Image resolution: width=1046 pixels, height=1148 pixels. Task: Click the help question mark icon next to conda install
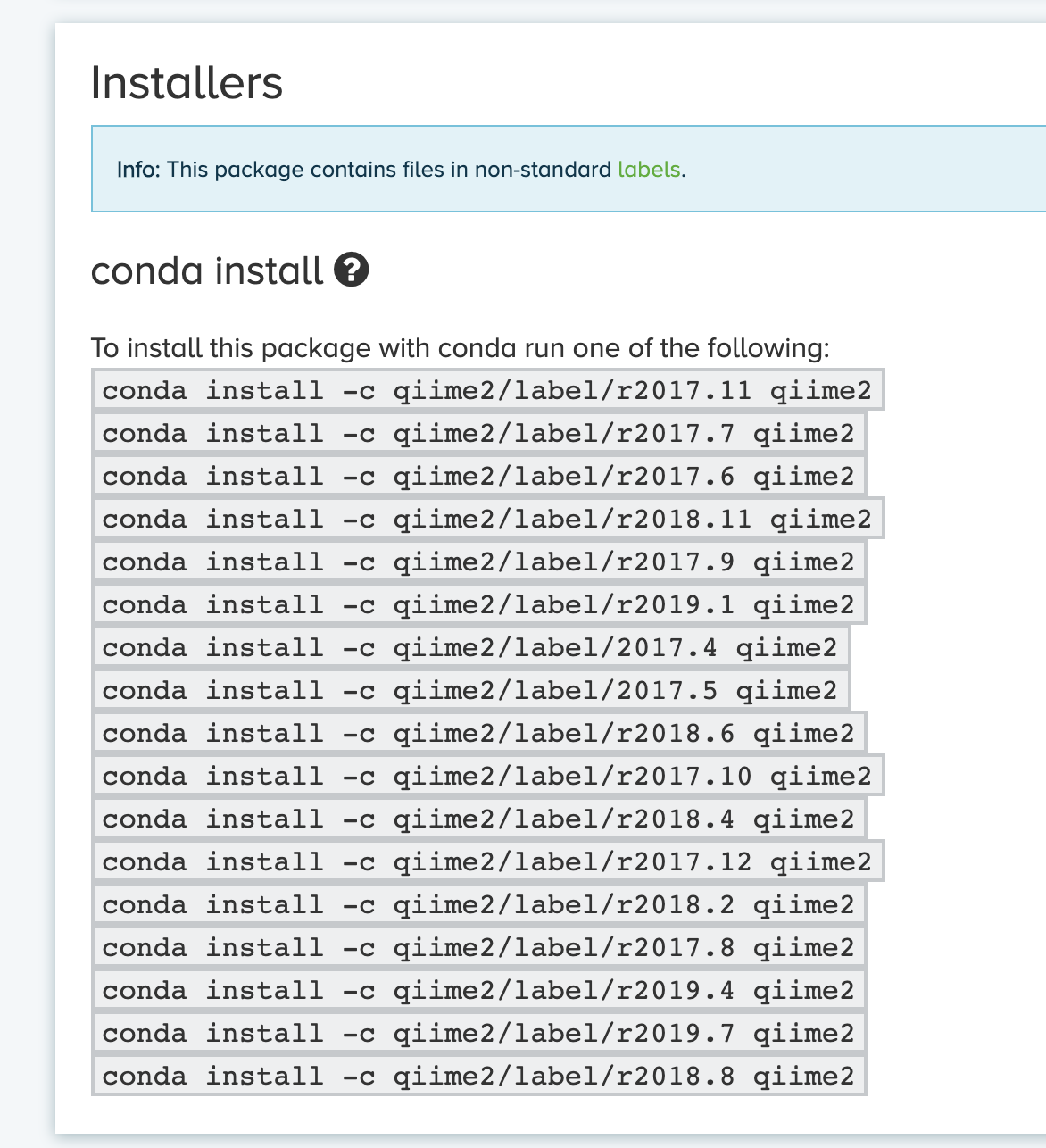click(x=352, y=270)
